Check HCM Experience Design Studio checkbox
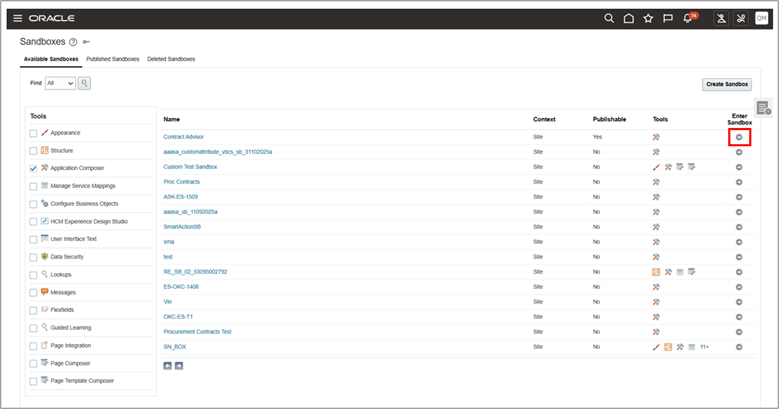This screenshot has height=409, width=779. (33, 222)
